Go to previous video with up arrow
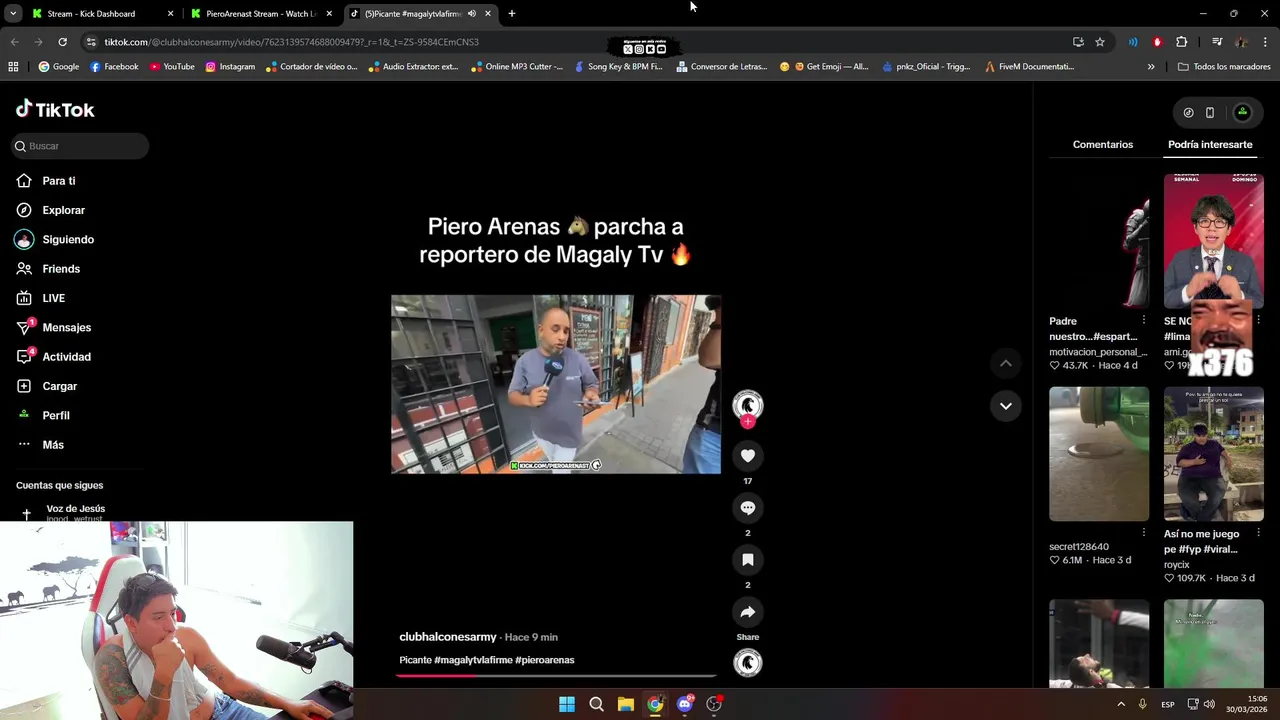Image resolution: width=1280 pixels, height=720 pixels. (1005, 363)
